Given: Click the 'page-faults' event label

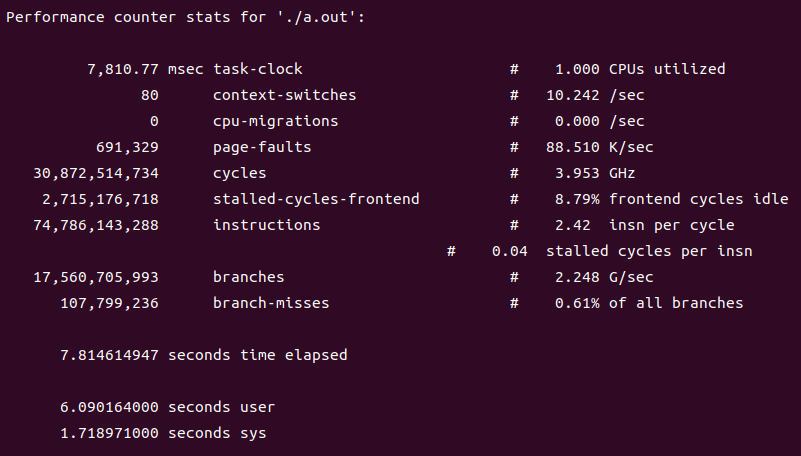Looking at the screenshot, I should tap(262, 148).
